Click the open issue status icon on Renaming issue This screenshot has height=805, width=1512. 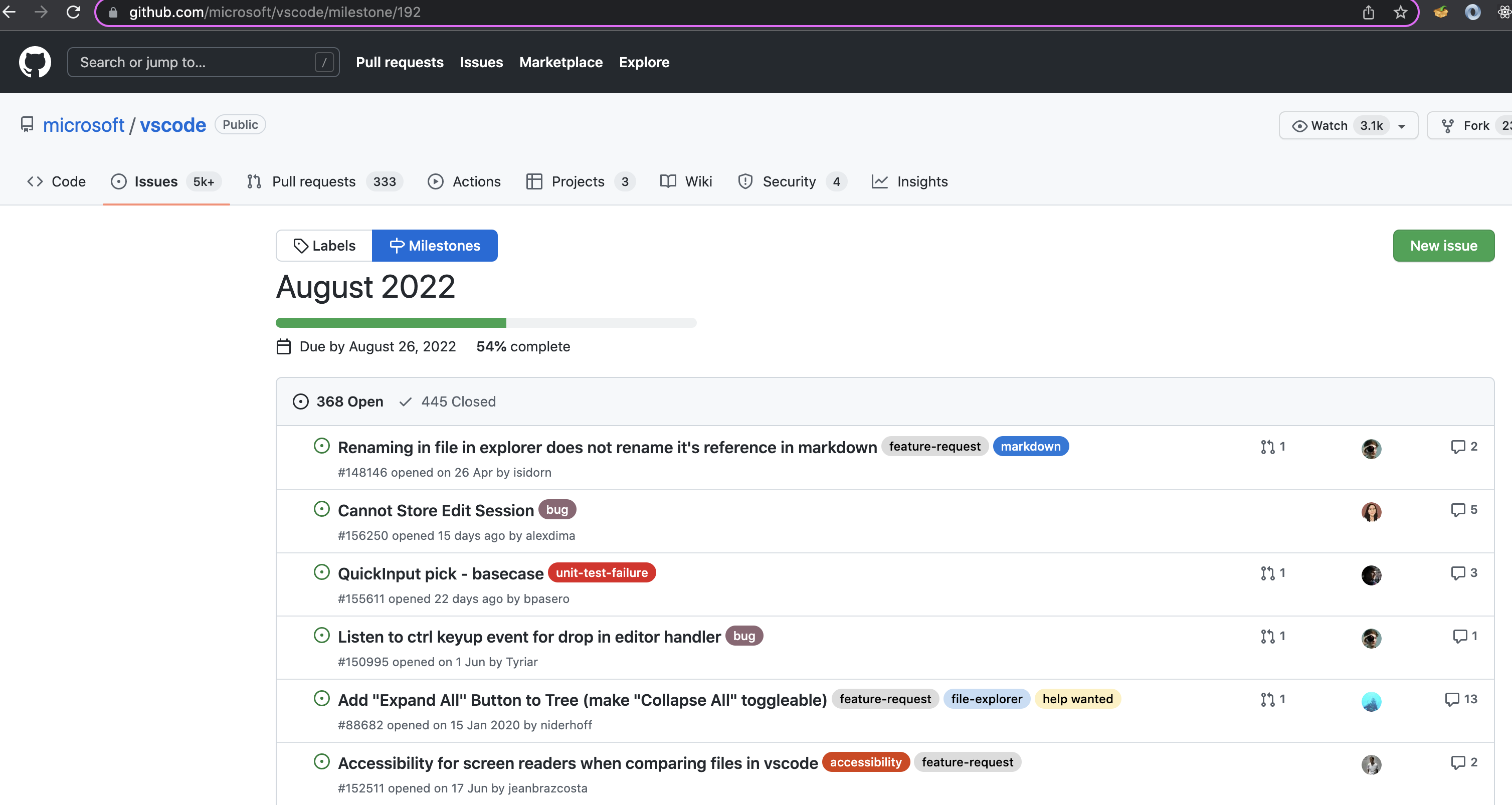(x=322, y=446)
